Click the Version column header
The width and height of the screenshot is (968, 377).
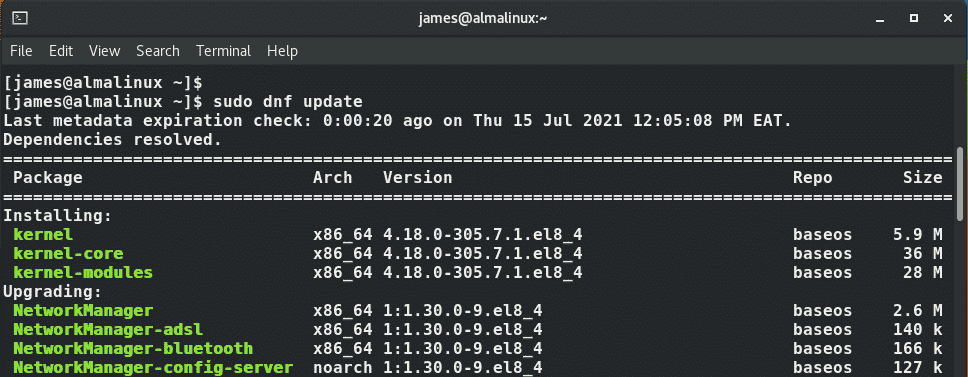coord(417,178)
